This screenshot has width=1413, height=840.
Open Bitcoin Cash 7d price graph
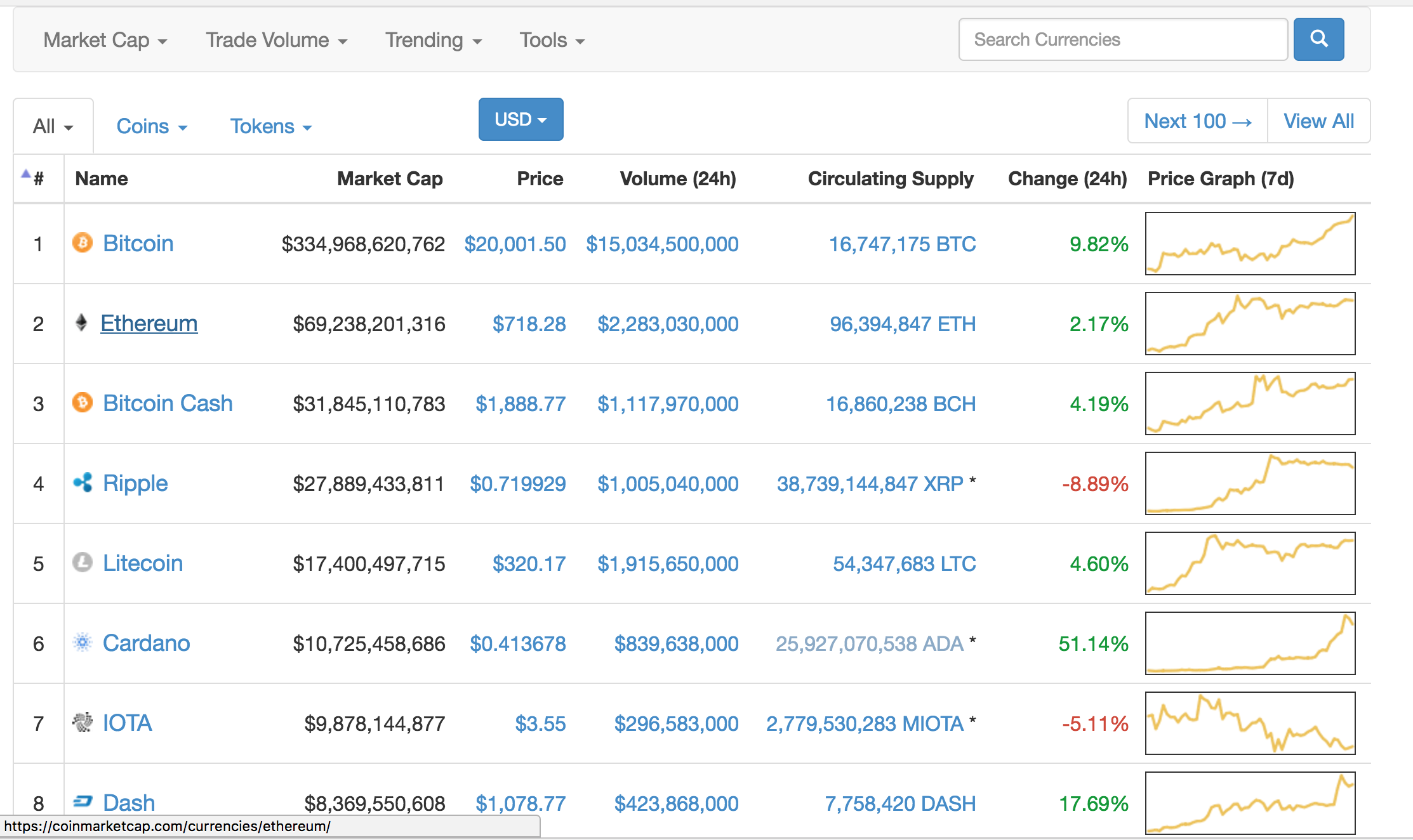pos(1250,404)
